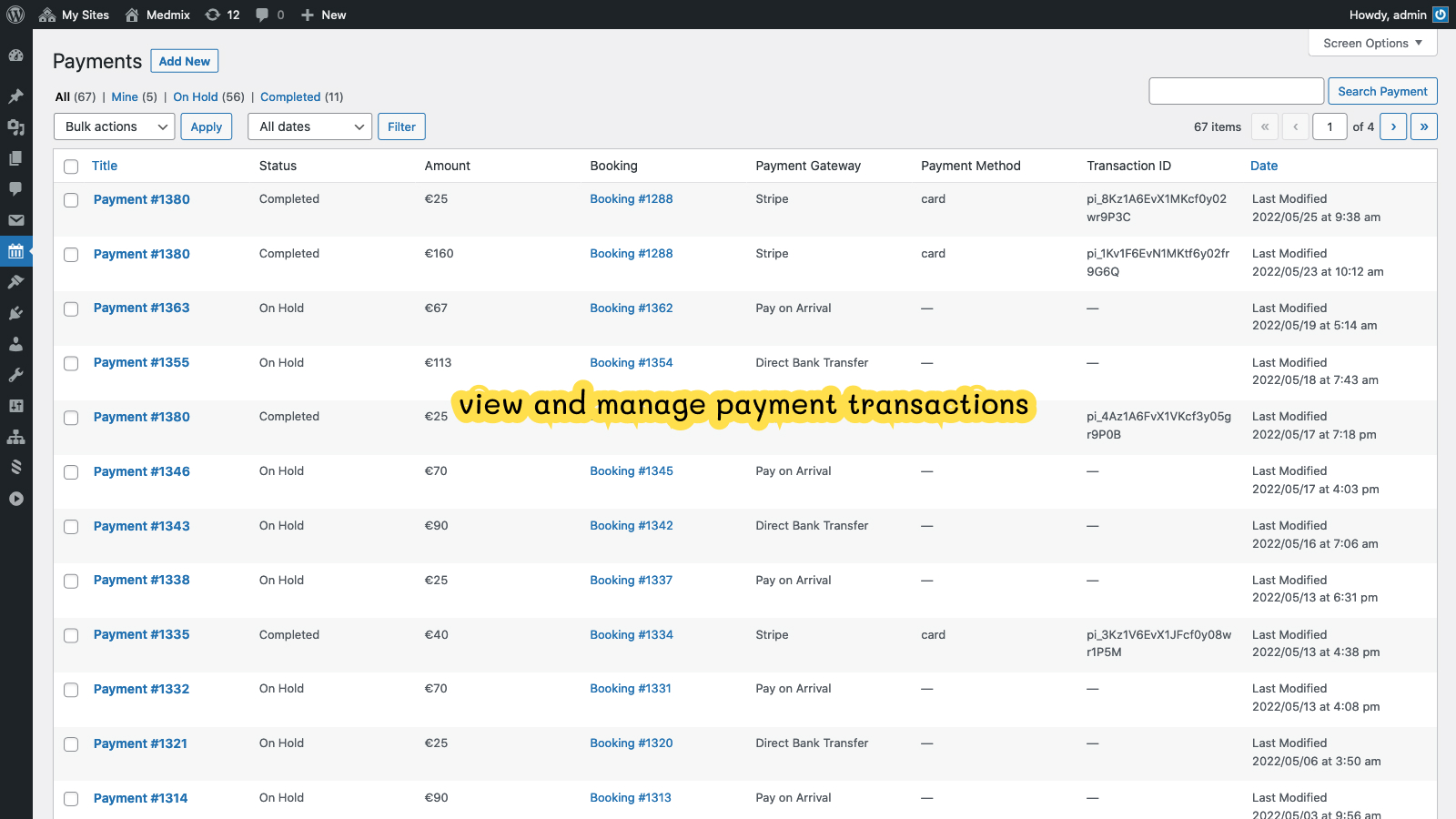Select the checkbox next to Payment #1335

(71, 636)
